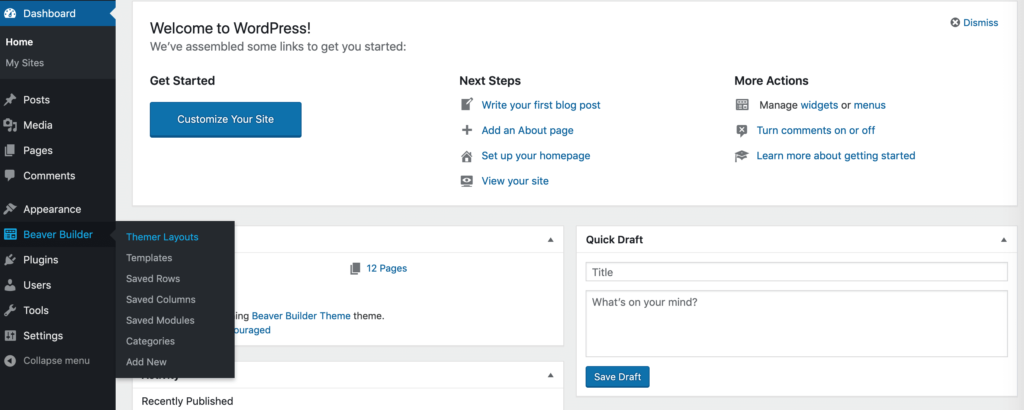
Task: Click the Dashboard gauge icon in sidebar
Action: click(x=10, y=13)
